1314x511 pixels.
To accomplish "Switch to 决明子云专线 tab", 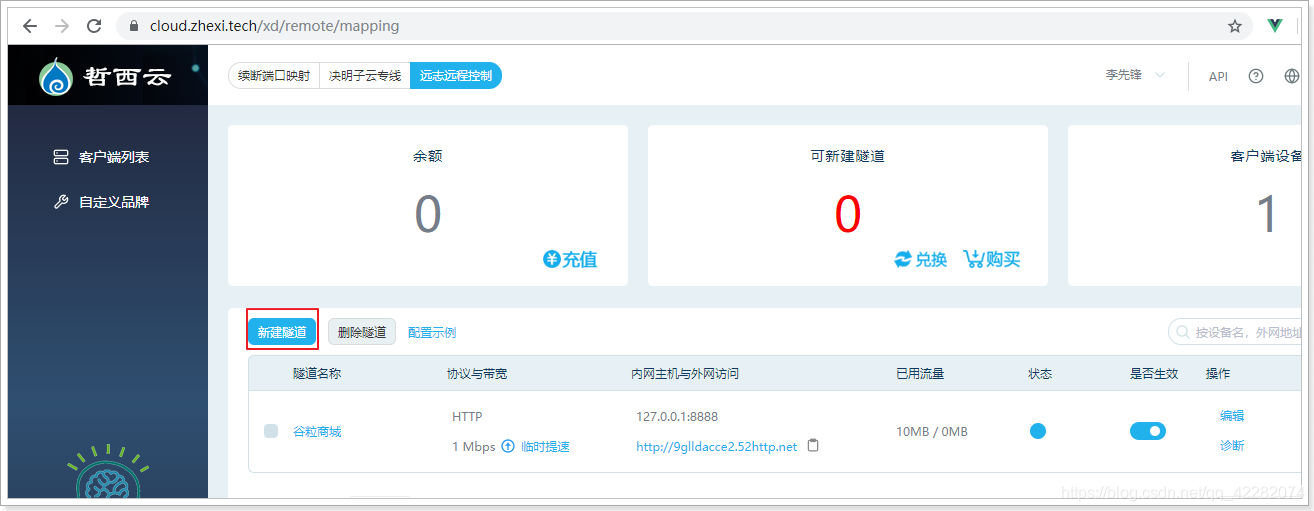I will [365, 76].
